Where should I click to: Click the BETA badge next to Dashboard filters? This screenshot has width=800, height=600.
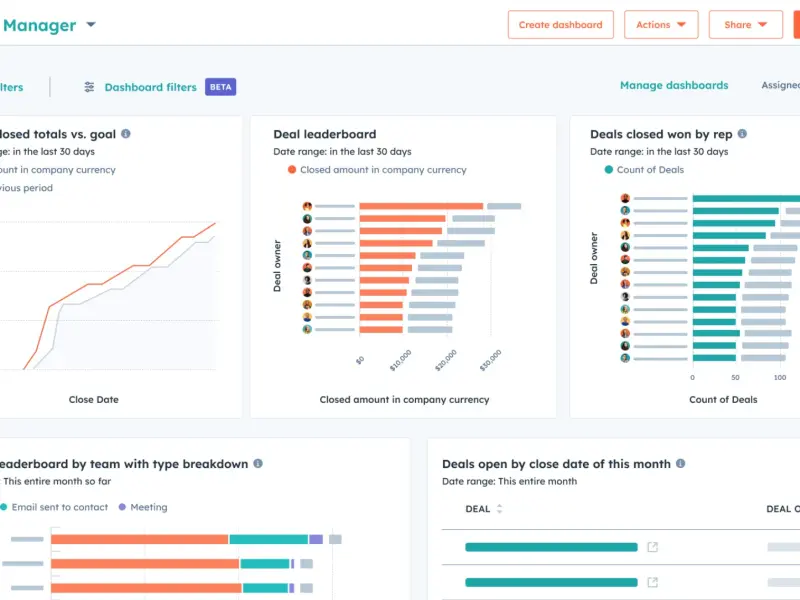point(220,87)
